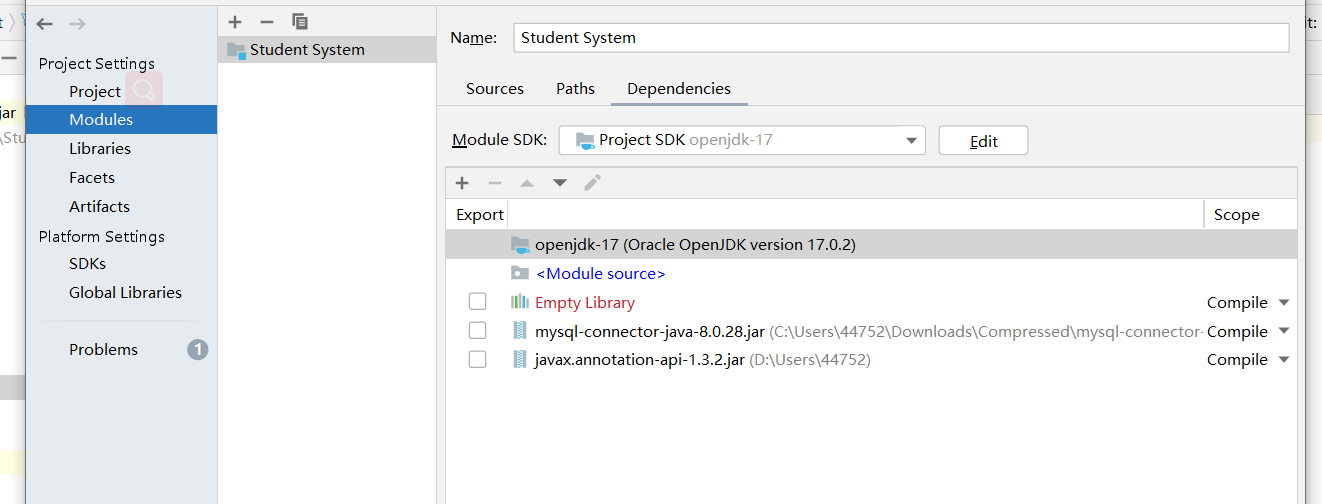Click the openjdk-17 SDK folder icon

click(x=520, y=245)
